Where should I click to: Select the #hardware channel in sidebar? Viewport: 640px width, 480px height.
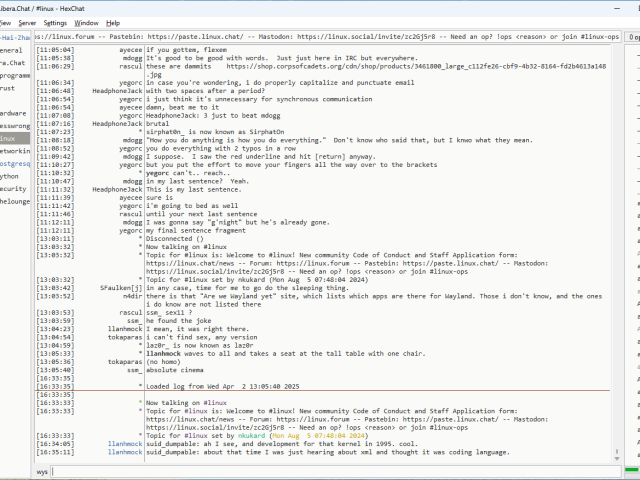click(14, 113)
